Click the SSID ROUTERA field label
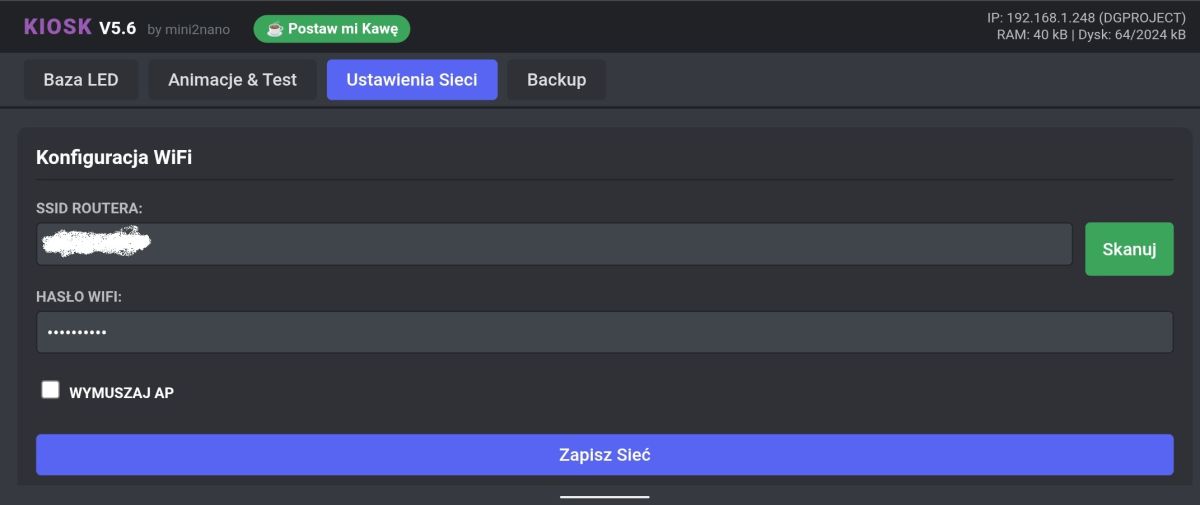 (89, 208)
